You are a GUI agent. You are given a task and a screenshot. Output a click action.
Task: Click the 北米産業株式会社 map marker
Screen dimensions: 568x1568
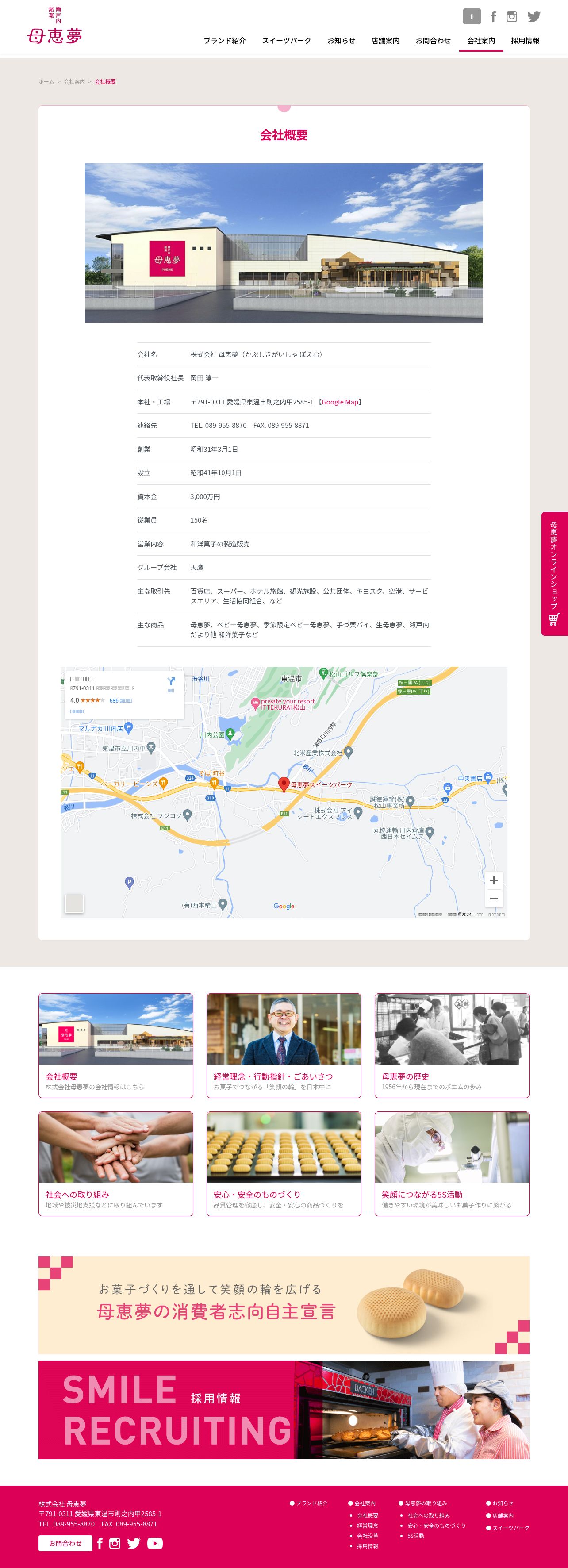pyautogui.click(x=348, y=752)
